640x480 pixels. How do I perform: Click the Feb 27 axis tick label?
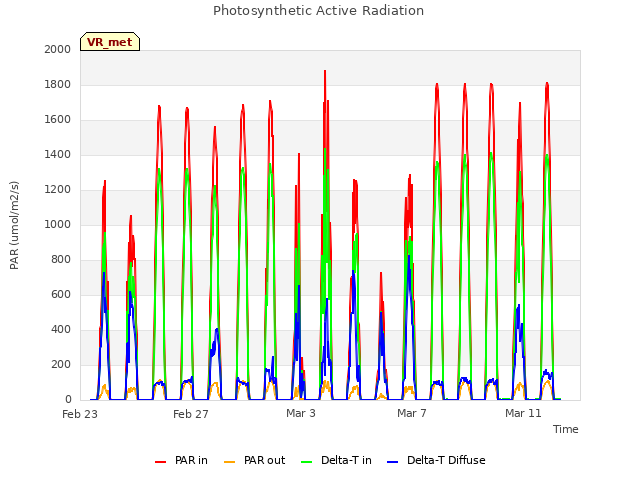(191, 414)
